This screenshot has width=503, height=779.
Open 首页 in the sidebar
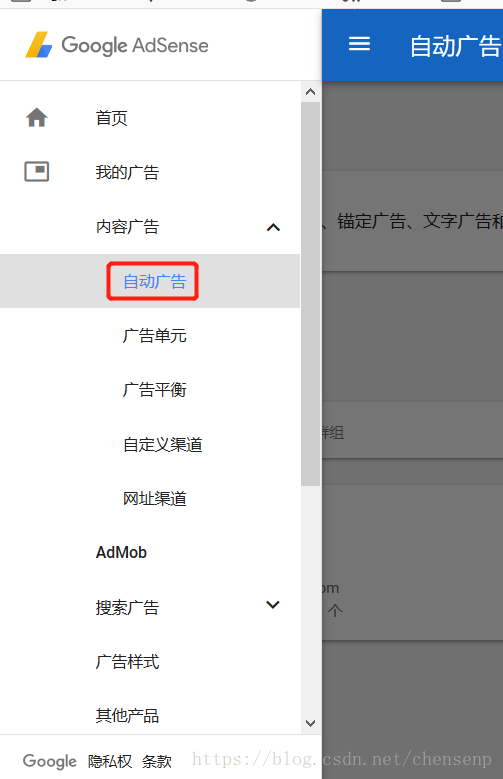click(x=111, y=118)
